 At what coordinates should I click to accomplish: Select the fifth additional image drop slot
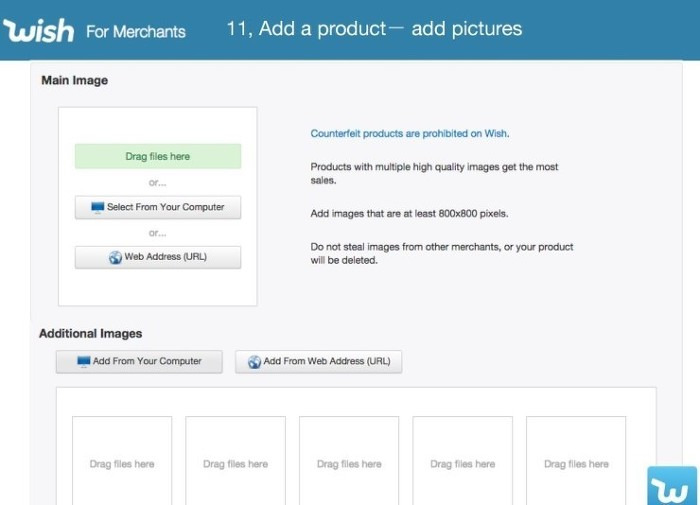[x=576, y=461]
